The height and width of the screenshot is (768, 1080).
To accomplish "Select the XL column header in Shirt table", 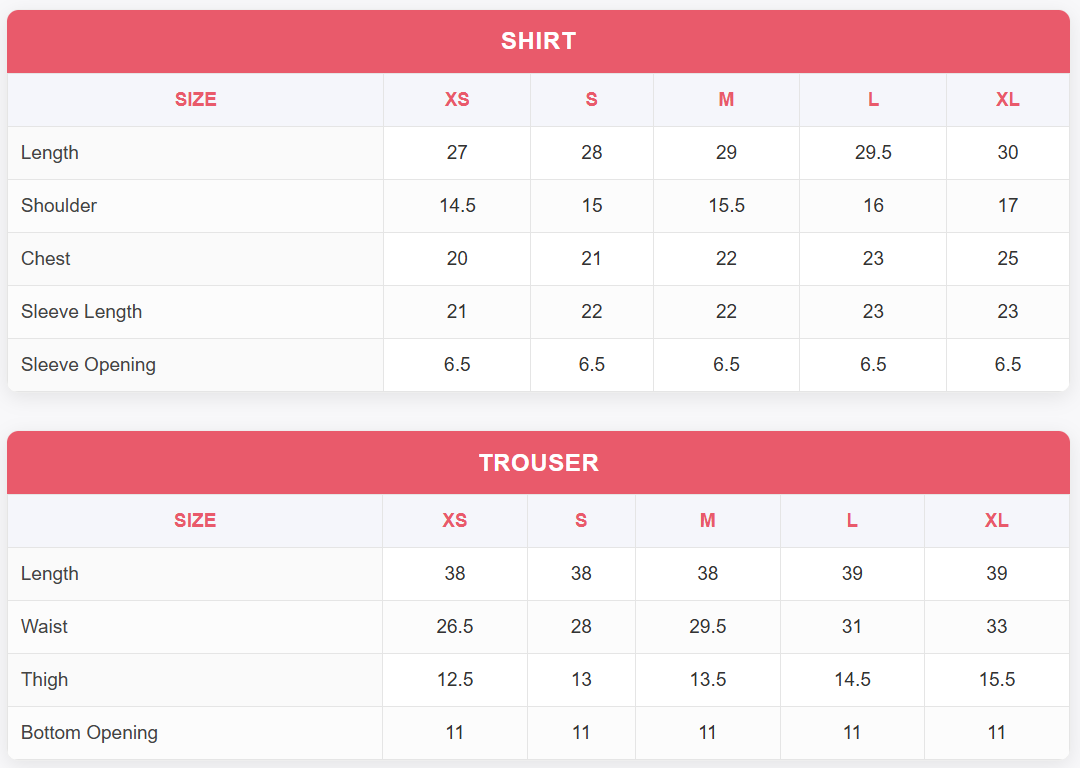I will click(x=1007, y=99).
